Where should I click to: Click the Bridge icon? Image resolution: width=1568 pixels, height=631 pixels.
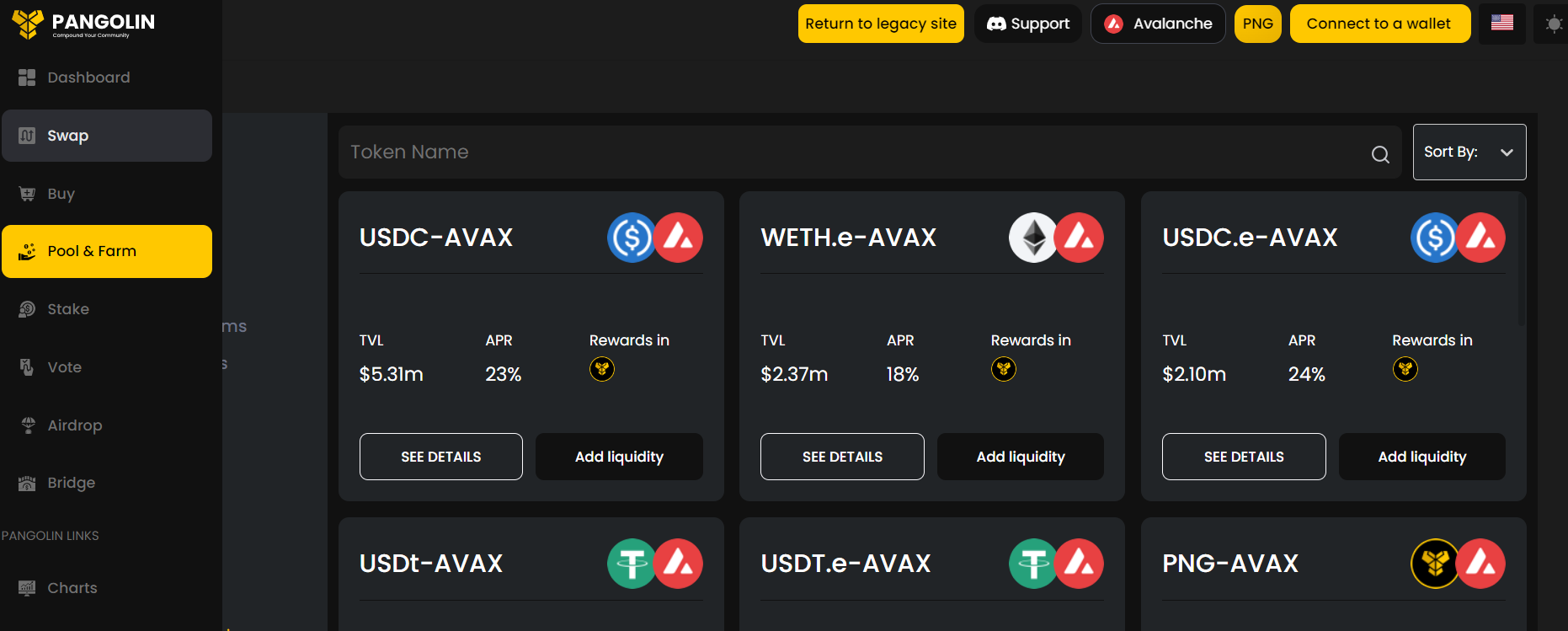27,483
